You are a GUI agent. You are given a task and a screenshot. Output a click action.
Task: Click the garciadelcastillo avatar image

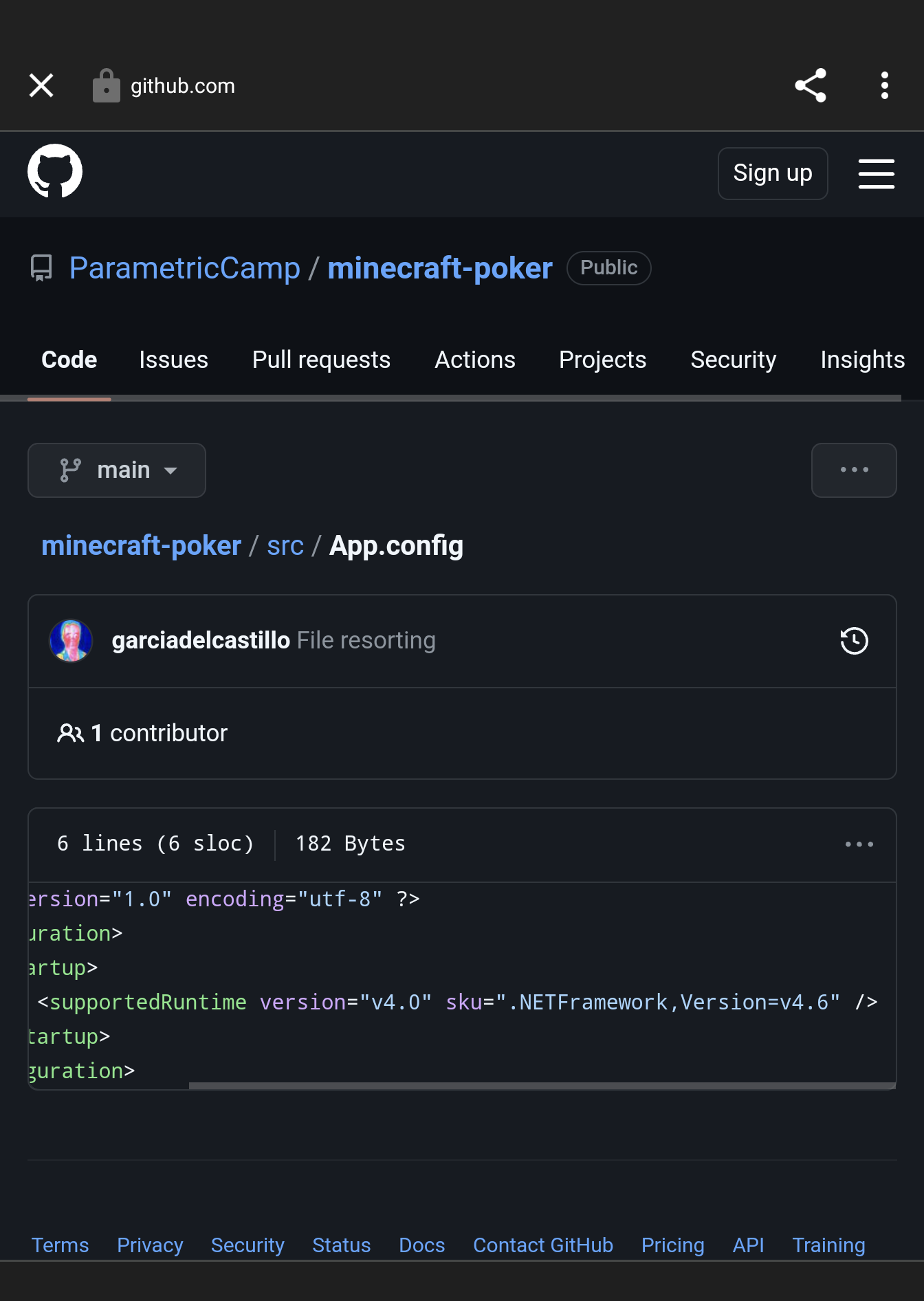[x=71, y=641]
